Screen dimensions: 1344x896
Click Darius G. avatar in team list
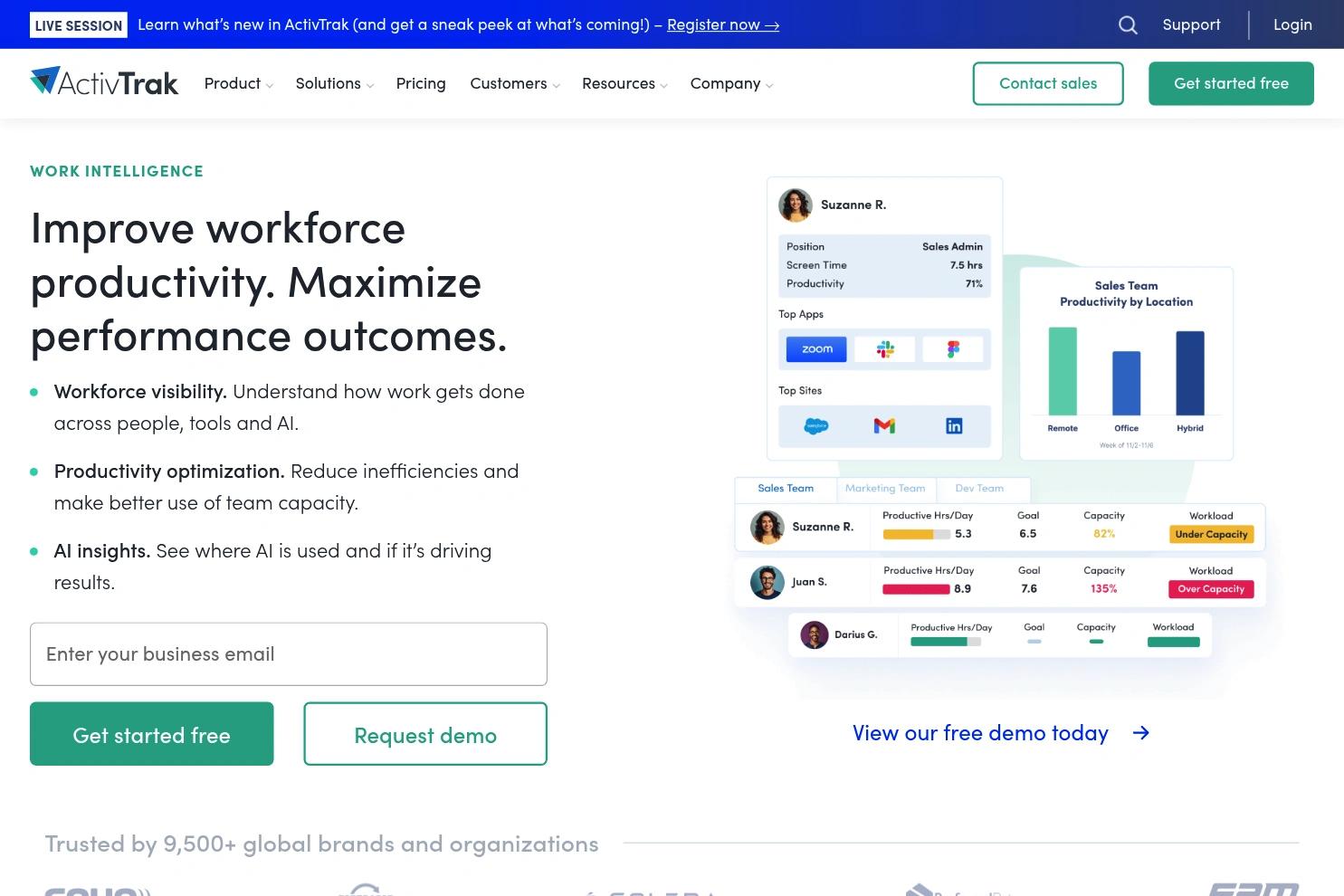coord(815,634)
